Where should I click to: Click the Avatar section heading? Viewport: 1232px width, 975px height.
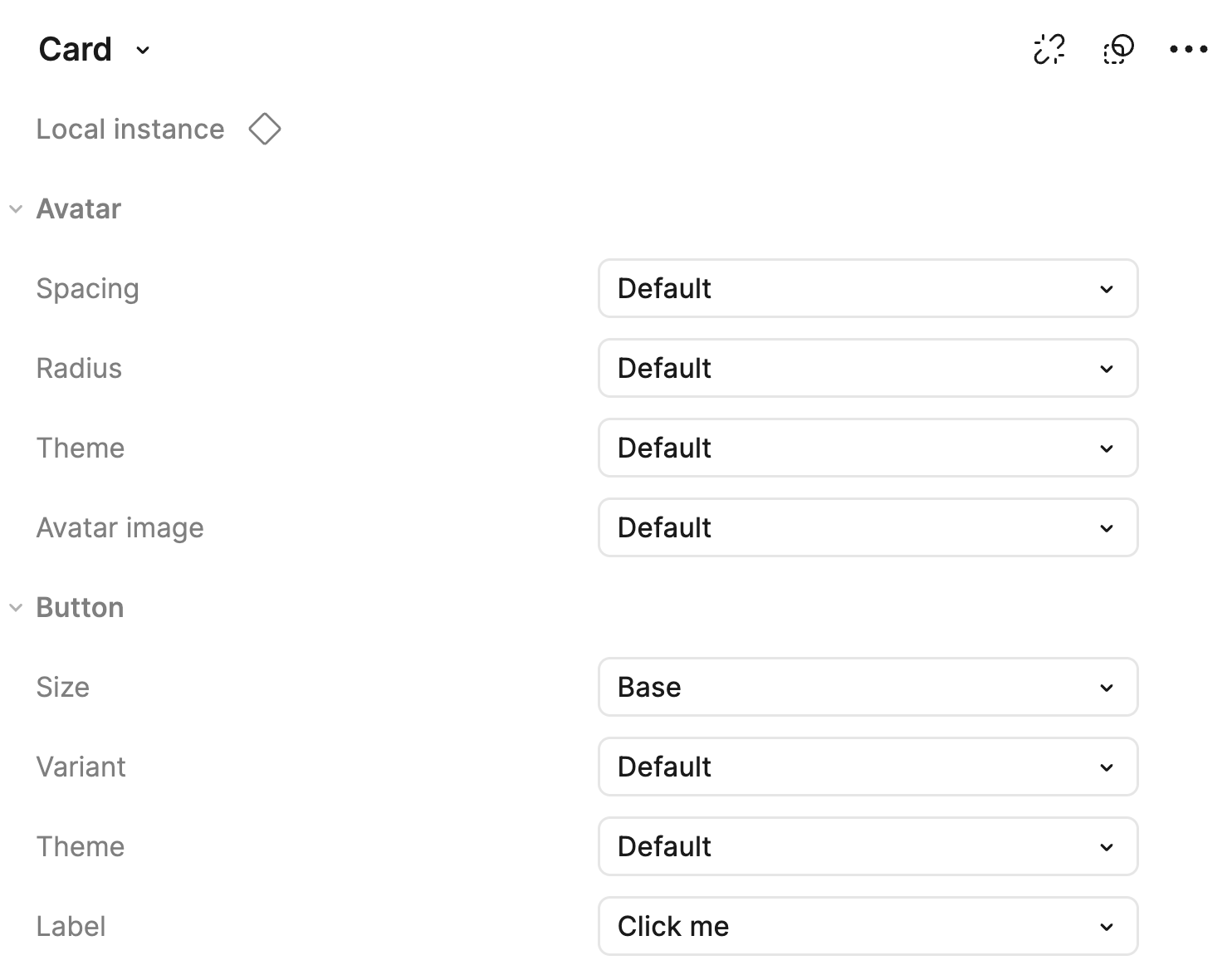(x=79, y=209)
